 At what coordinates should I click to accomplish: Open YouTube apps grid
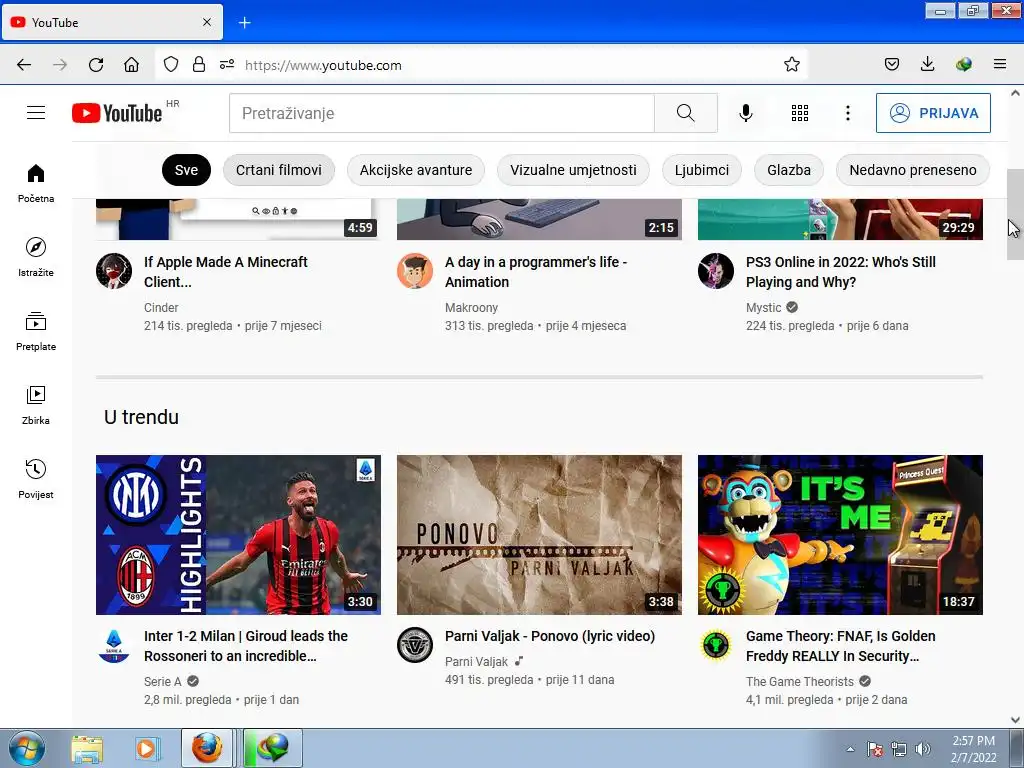(x=800, y=113)
